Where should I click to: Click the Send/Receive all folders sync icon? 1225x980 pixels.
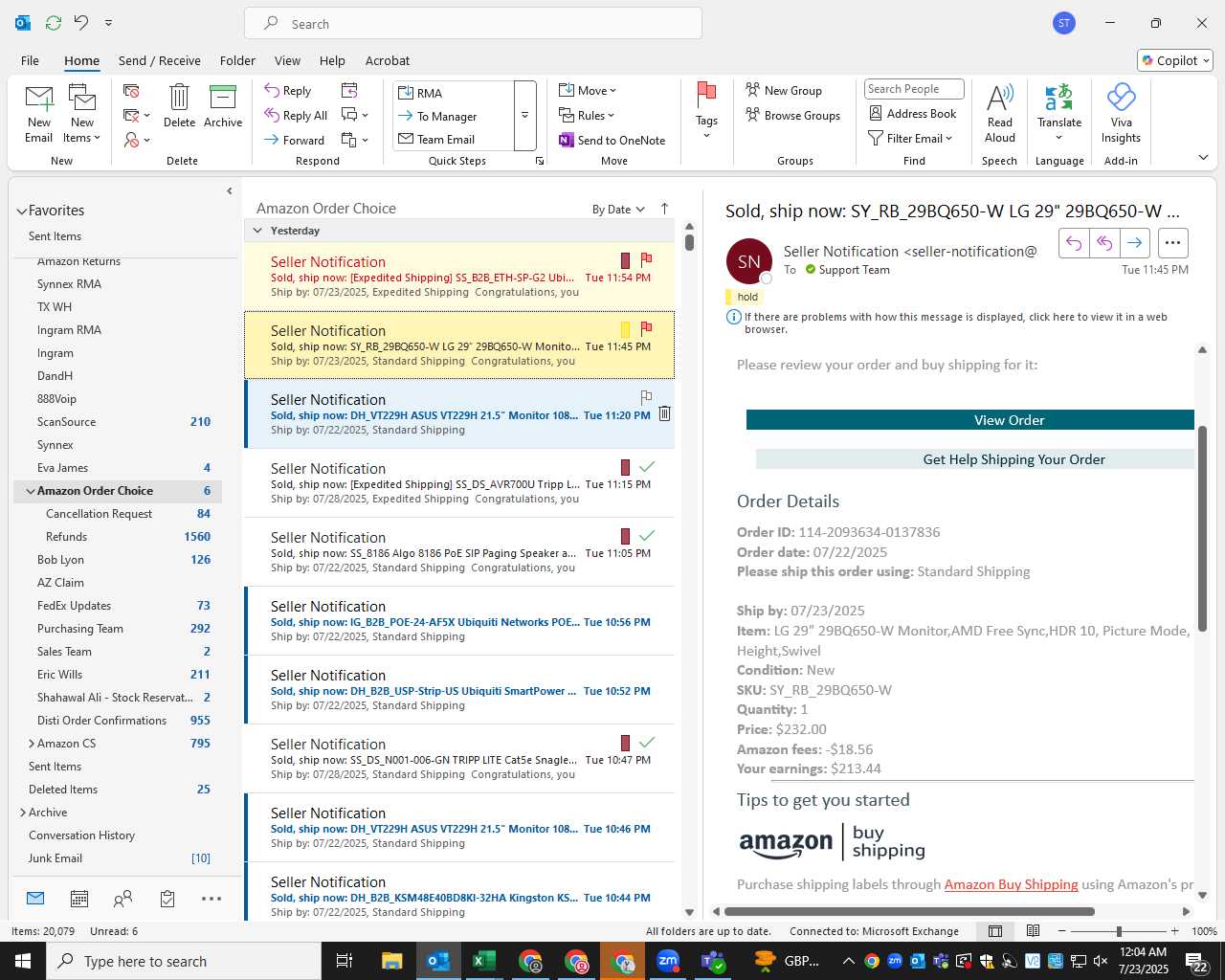point(54,22)
